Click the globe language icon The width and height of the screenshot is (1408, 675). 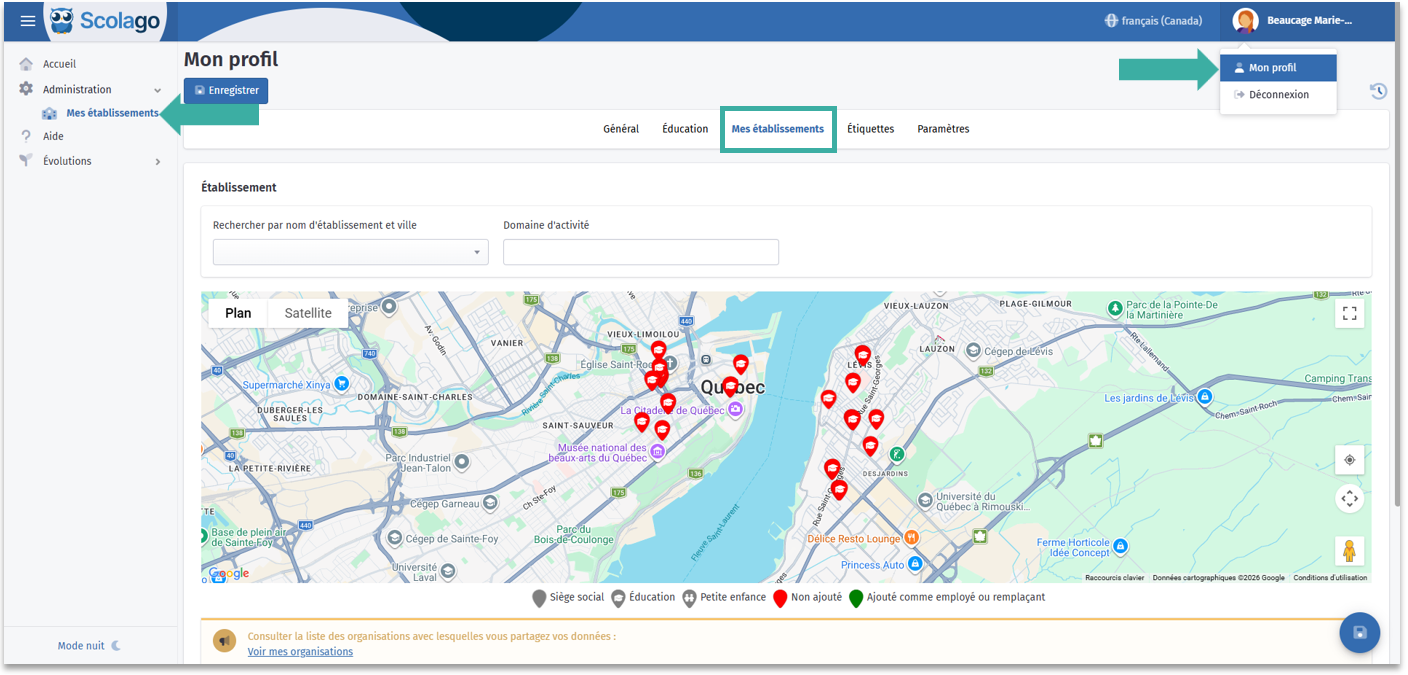1111,21
